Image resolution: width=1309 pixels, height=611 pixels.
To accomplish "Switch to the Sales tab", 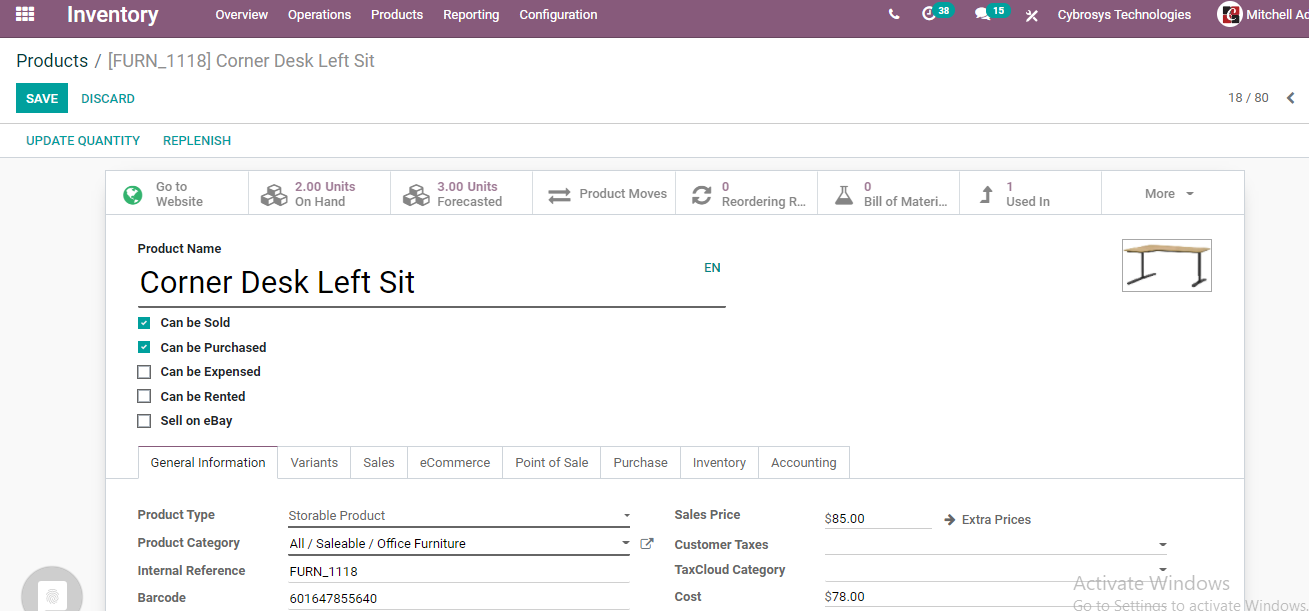I will pyautogui.click(x=379, y=463).
